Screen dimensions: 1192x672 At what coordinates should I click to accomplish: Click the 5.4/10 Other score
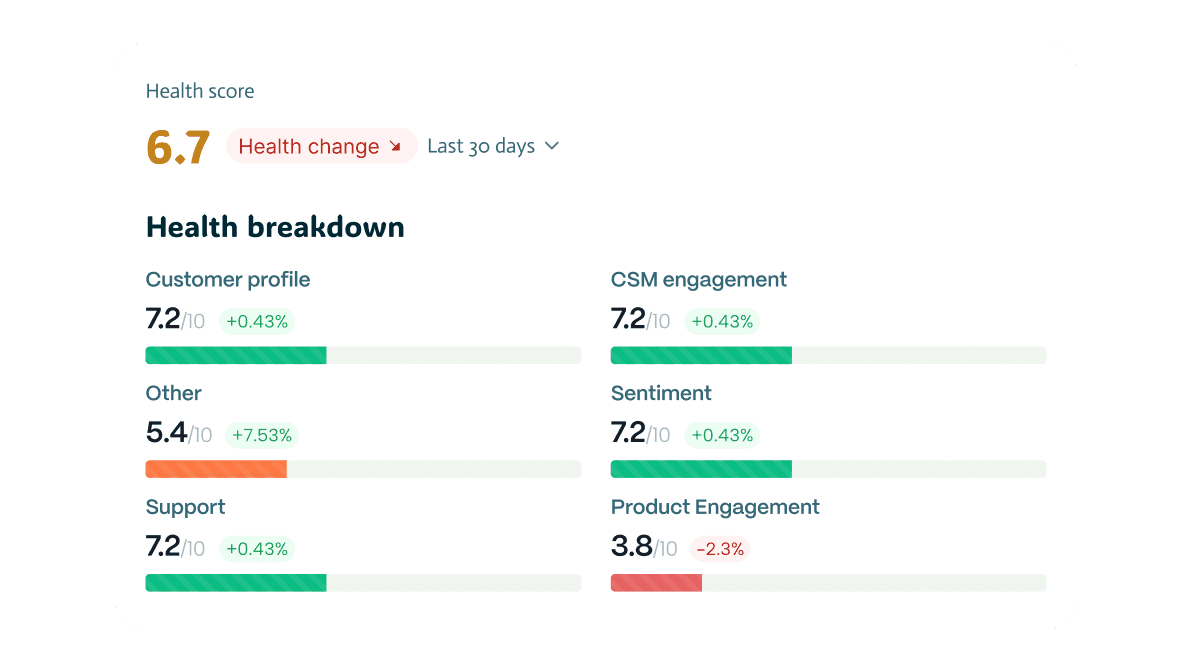point(179,433)
